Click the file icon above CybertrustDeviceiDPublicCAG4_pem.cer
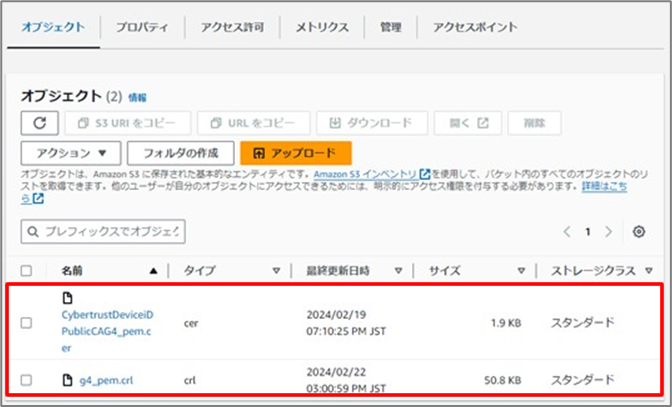This screenshot has height=407, width=672. [68, 298]
